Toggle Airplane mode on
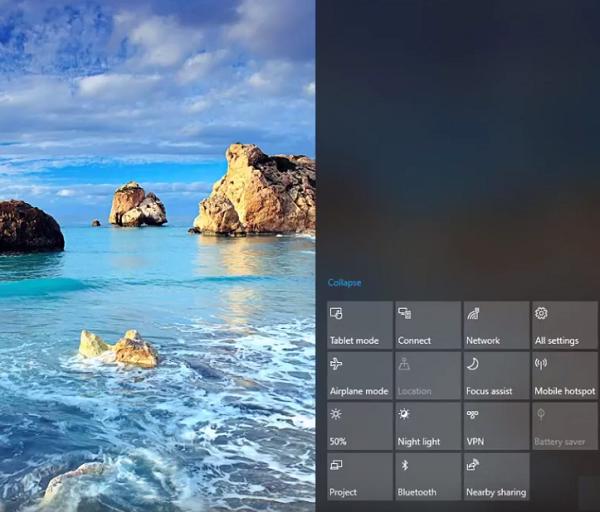This screenshot has width=600, height=512. coord(360,376)
